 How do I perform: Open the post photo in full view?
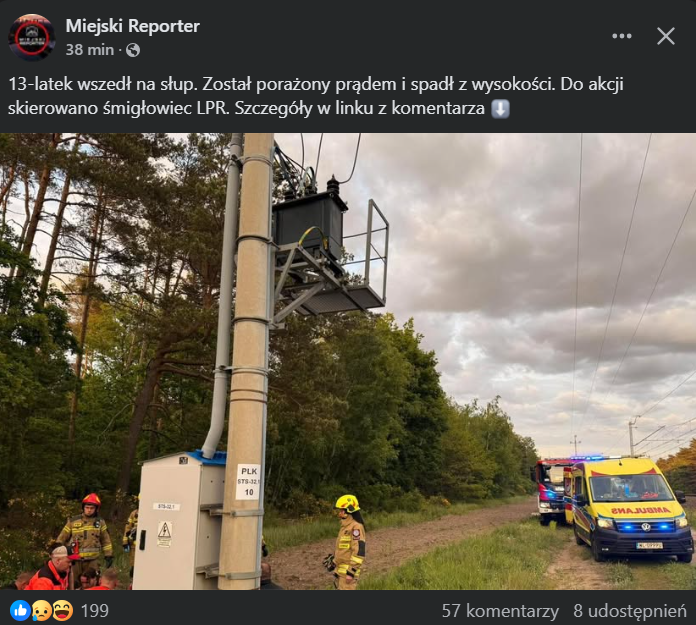point(348,361)
